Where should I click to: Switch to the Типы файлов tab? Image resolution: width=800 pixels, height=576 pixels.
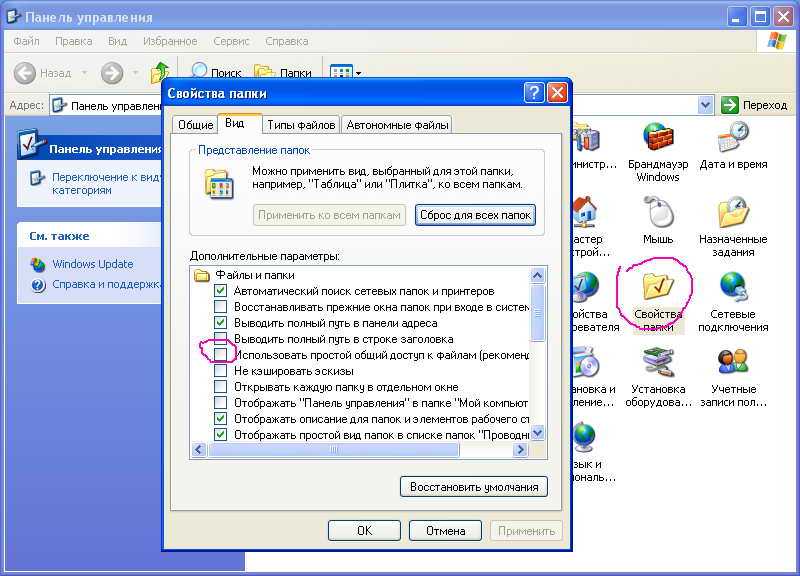click(301, 125)
